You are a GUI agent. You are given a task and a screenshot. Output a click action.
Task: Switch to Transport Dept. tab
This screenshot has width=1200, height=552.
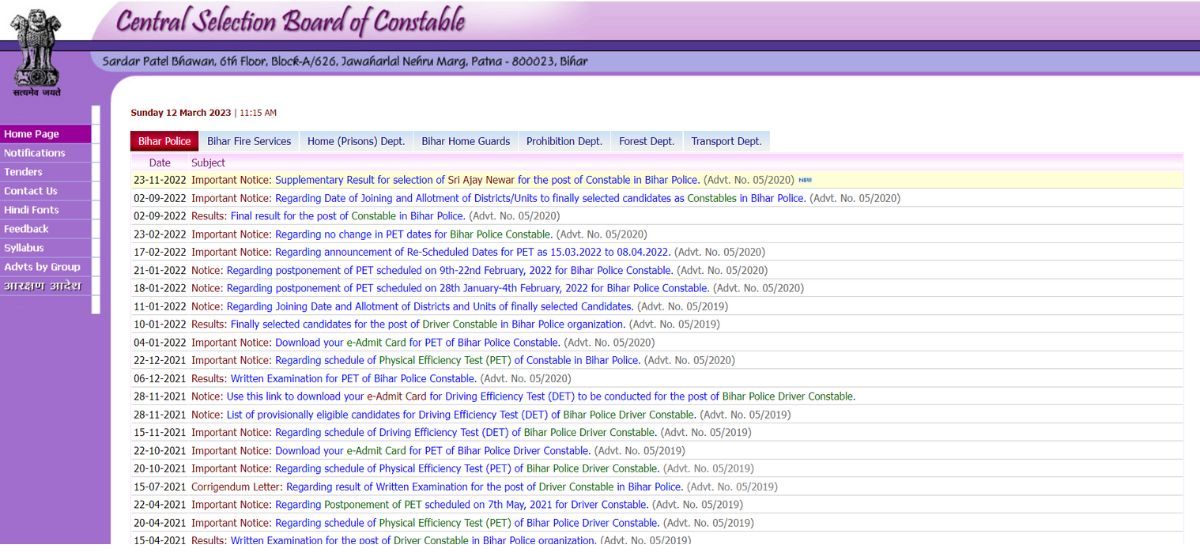(726, 141)
